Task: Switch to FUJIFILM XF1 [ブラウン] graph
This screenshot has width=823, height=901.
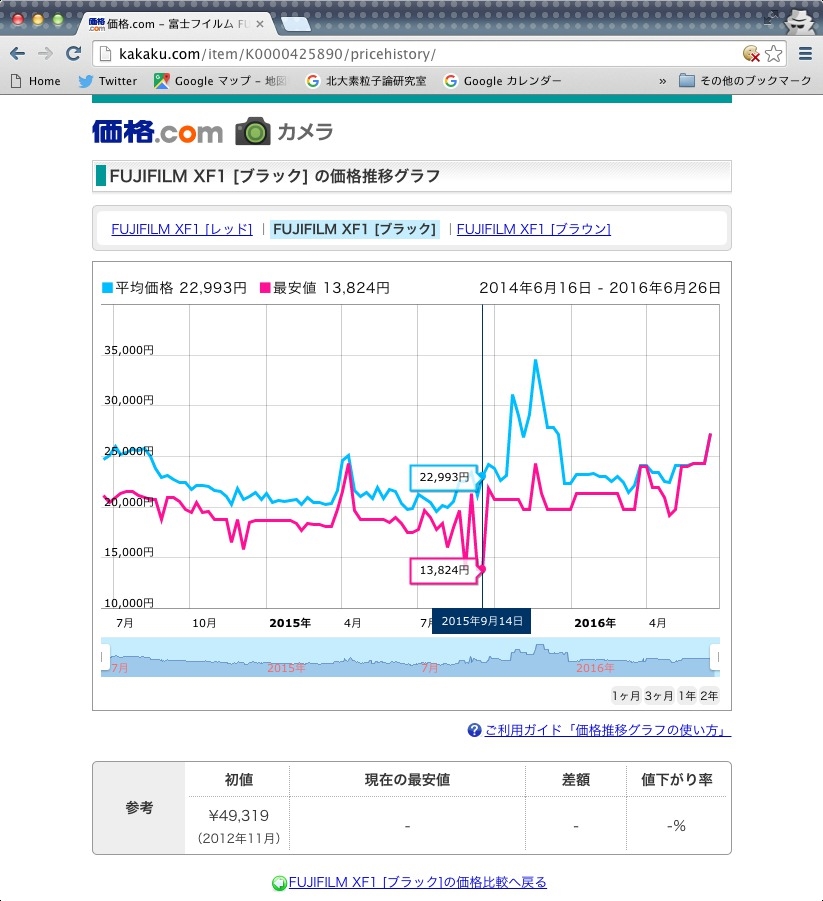Action: click(534, 229)
